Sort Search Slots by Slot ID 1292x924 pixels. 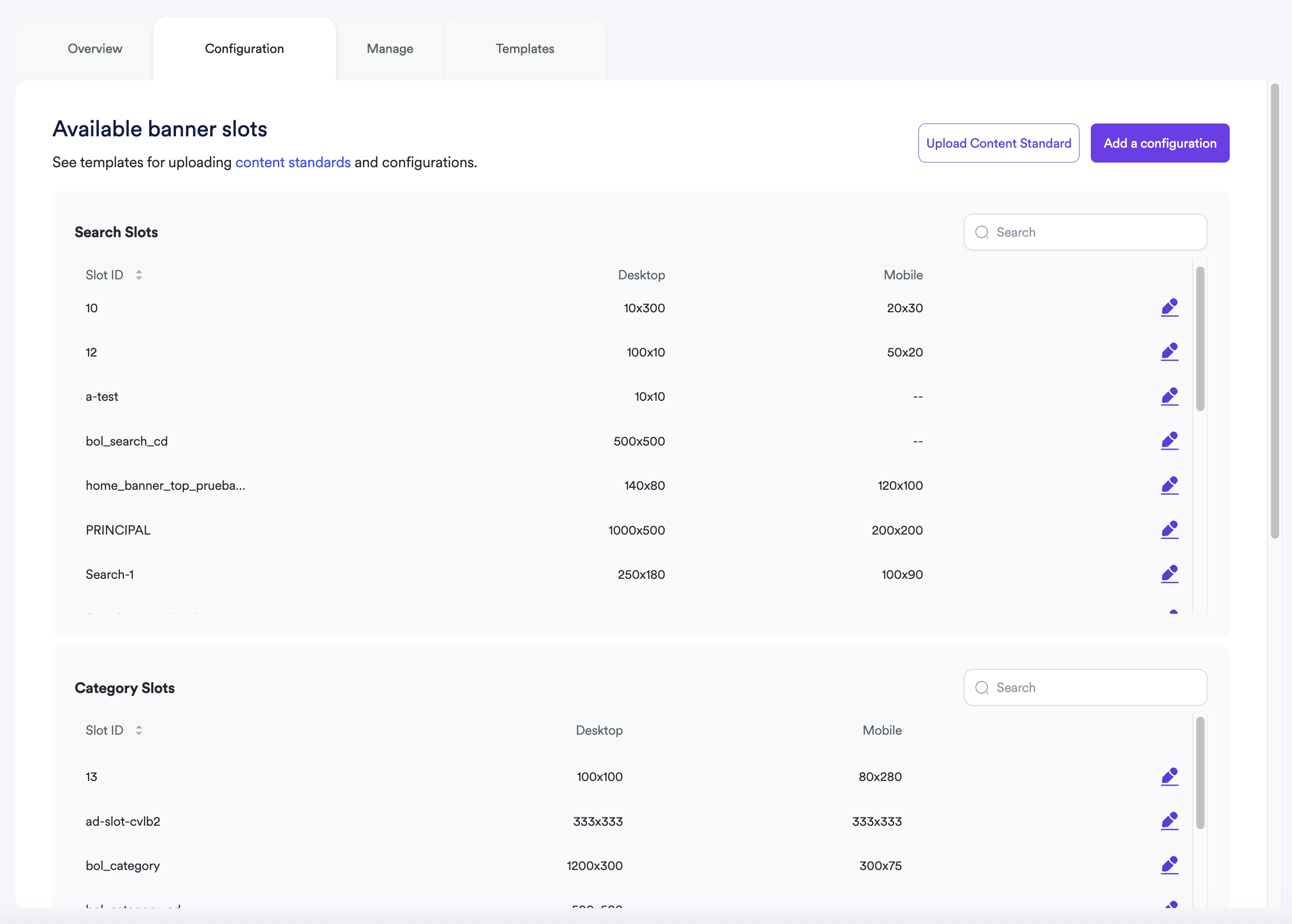[x=139, y=275]
